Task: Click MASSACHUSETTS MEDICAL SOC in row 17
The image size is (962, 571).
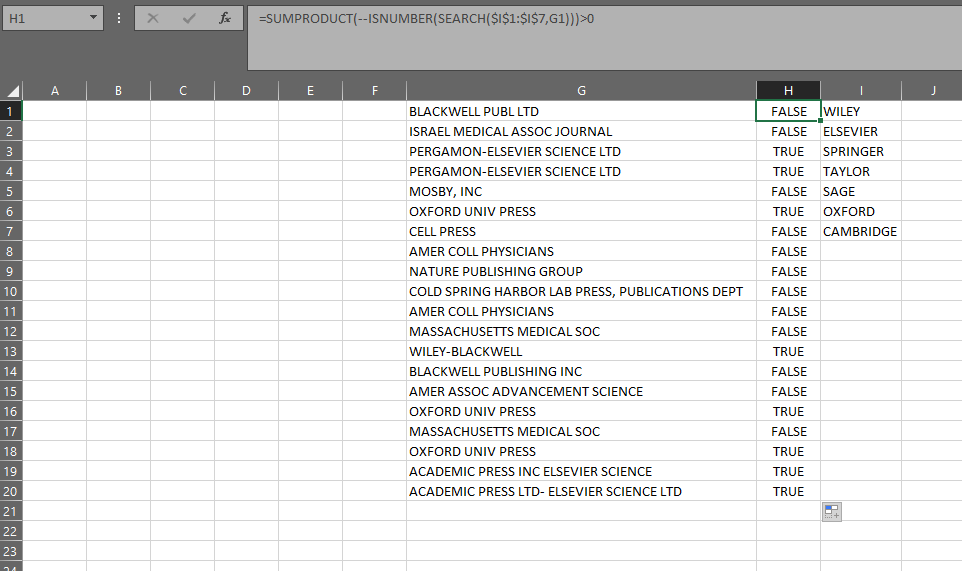Action: 581,431
